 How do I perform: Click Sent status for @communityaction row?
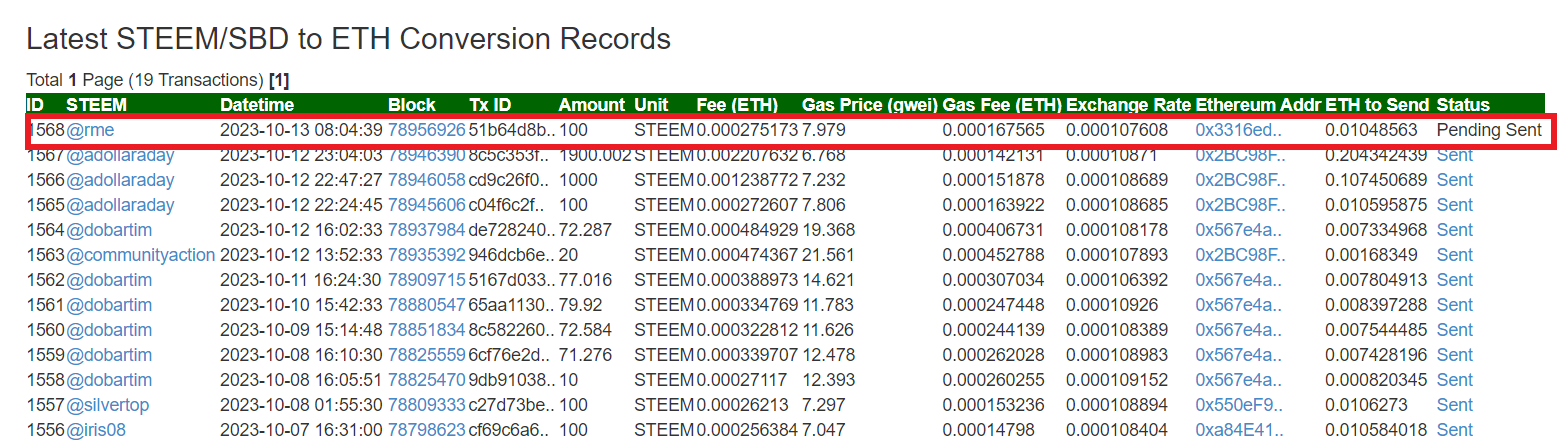click(x=1454, y=255)
